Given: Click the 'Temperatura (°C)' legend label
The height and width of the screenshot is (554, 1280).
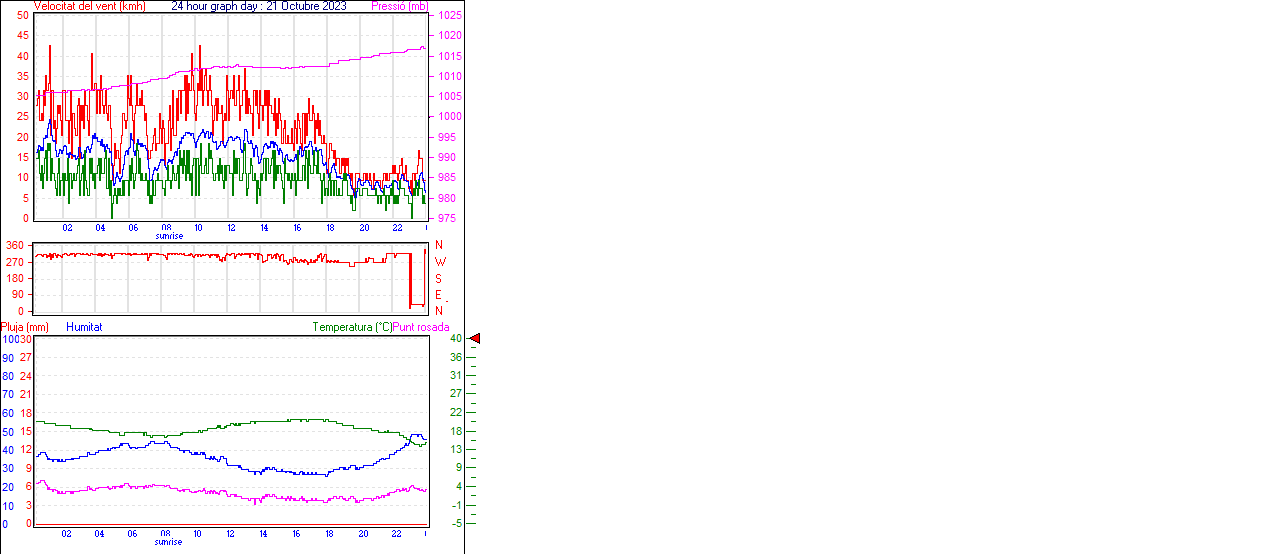Looking at the screenshot, I should click(x=352, y=327).
